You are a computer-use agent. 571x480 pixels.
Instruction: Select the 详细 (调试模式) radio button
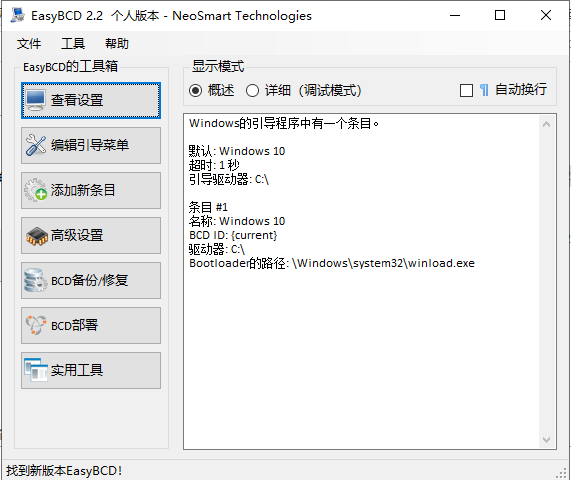pyautogui.click(x=252, y=90)
